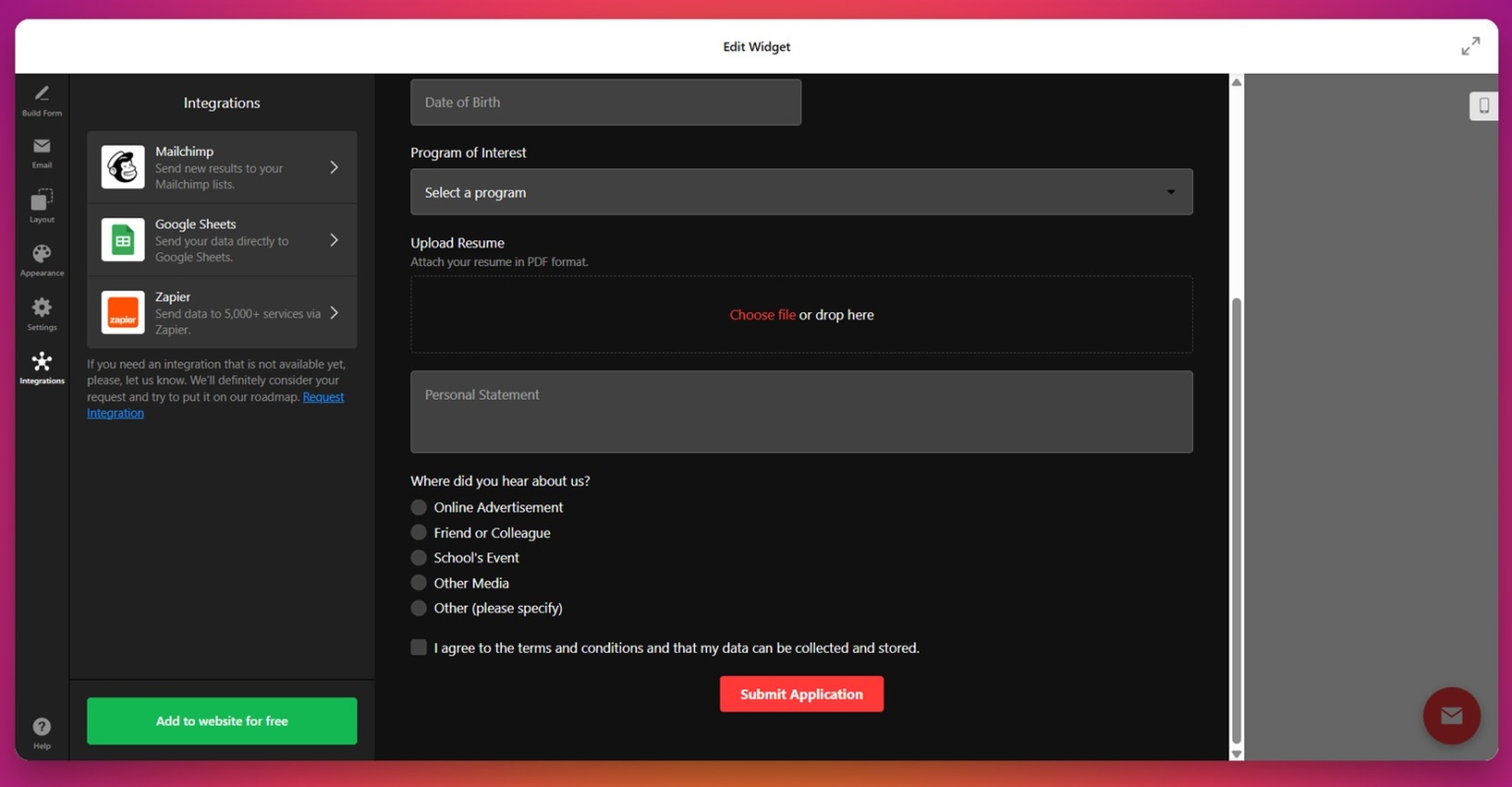Viewport: 1512px width, 787px height.
Task: Open the widget Settings panel
Action: click(41, 312)
